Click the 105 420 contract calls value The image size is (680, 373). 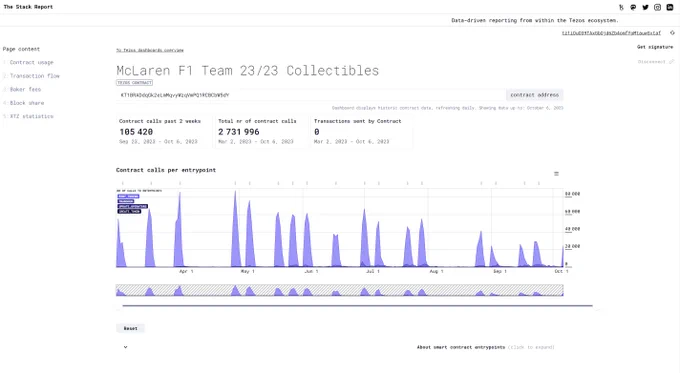pos(136,132)
